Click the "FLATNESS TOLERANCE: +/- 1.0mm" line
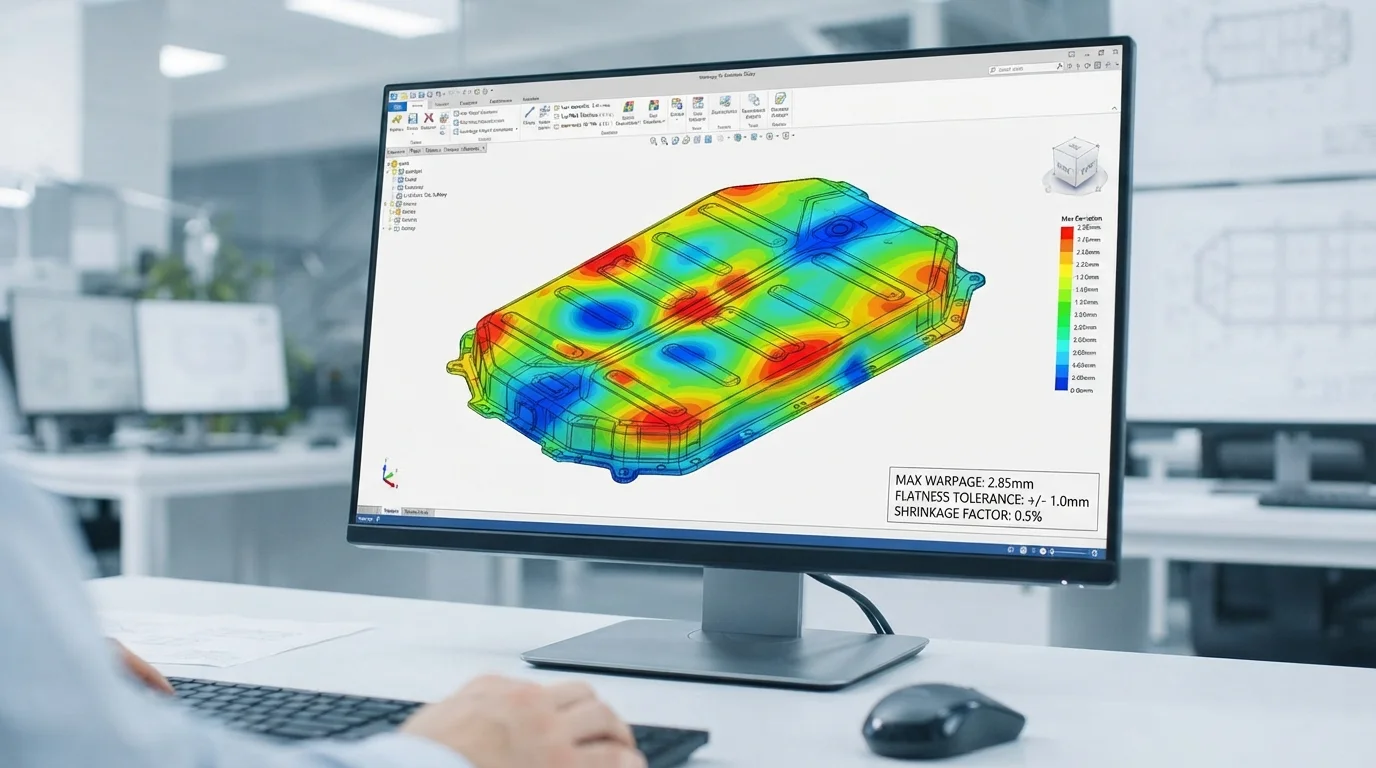 (x=992, y=500)
